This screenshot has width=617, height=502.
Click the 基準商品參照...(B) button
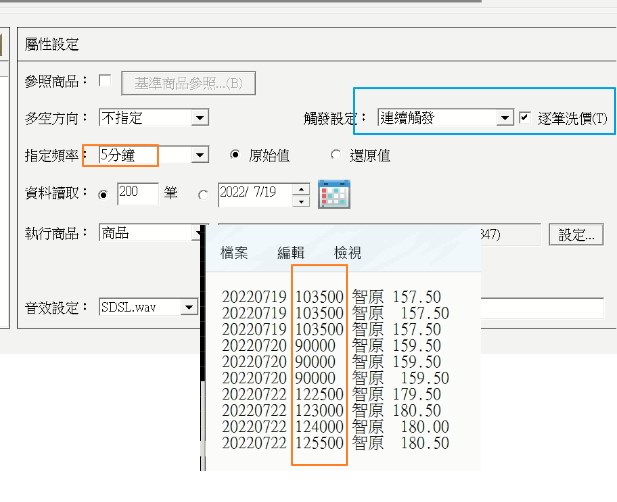pyautogui.click(x=188, y=83)
